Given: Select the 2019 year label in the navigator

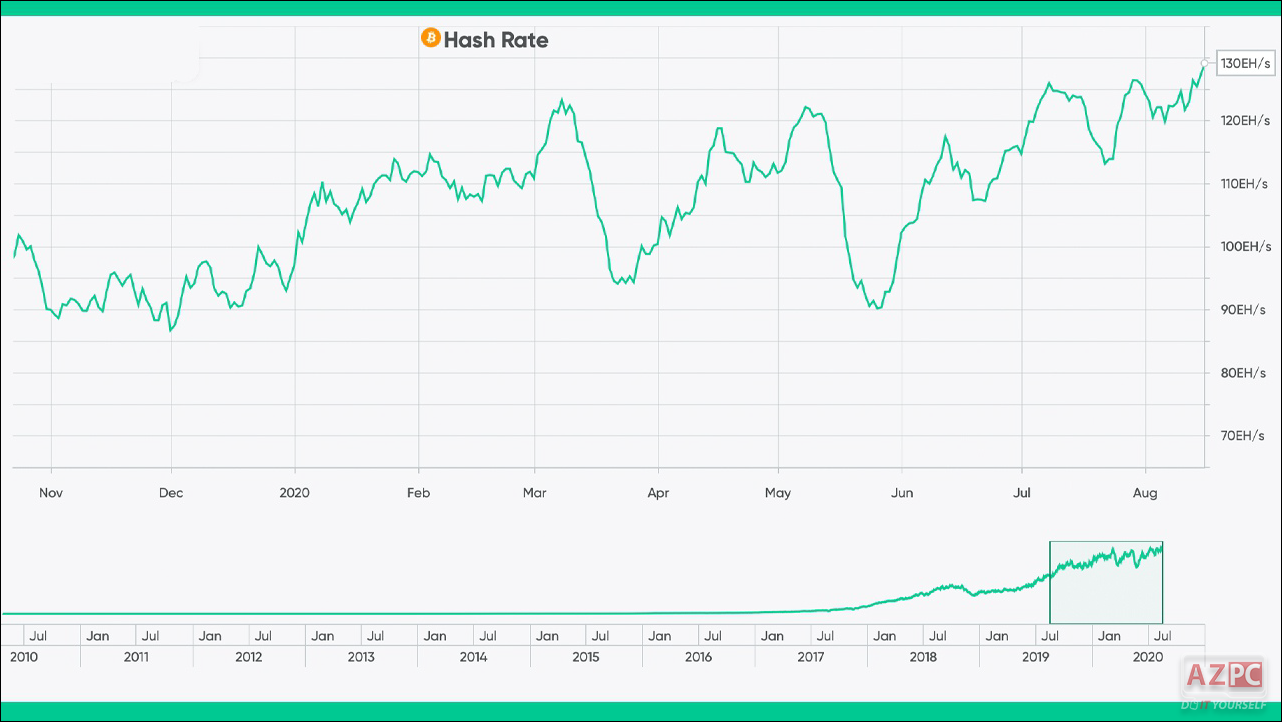Looking at the screenshot, I should (x=1035, y=657).
